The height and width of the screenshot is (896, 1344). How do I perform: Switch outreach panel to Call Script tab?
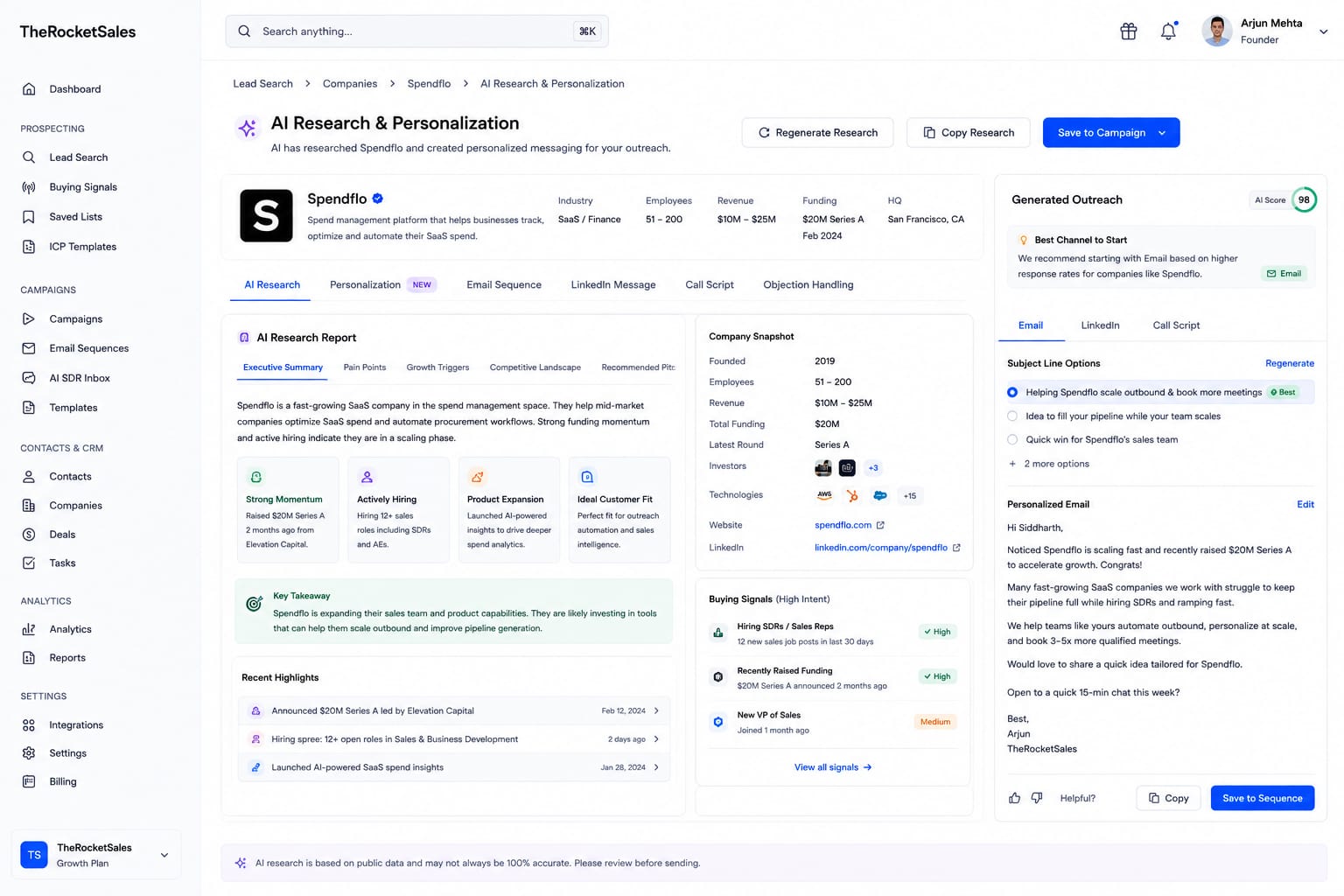pos(1176,325)
